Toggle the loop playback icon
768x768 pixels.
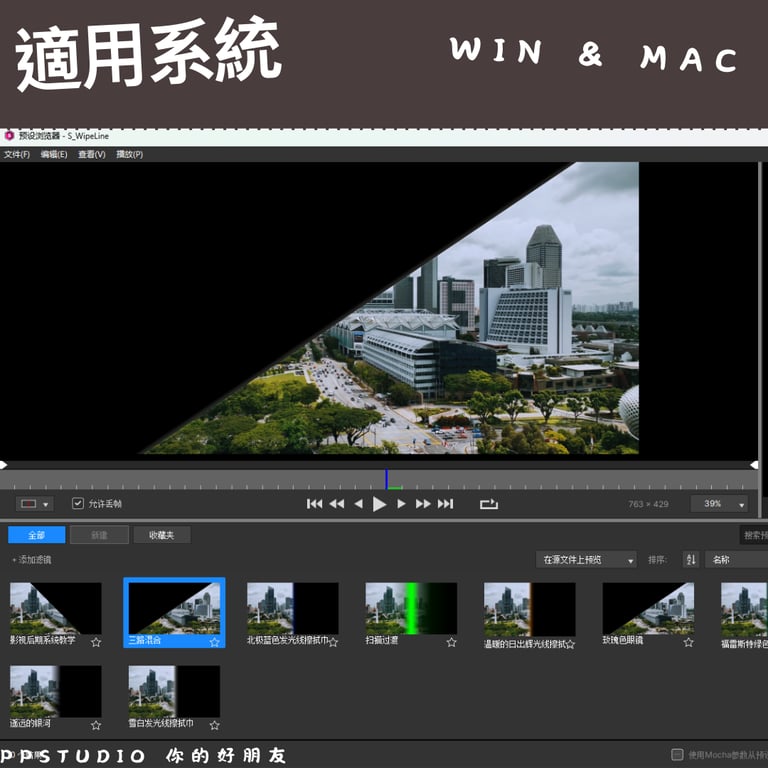click(x=488, y=504)
